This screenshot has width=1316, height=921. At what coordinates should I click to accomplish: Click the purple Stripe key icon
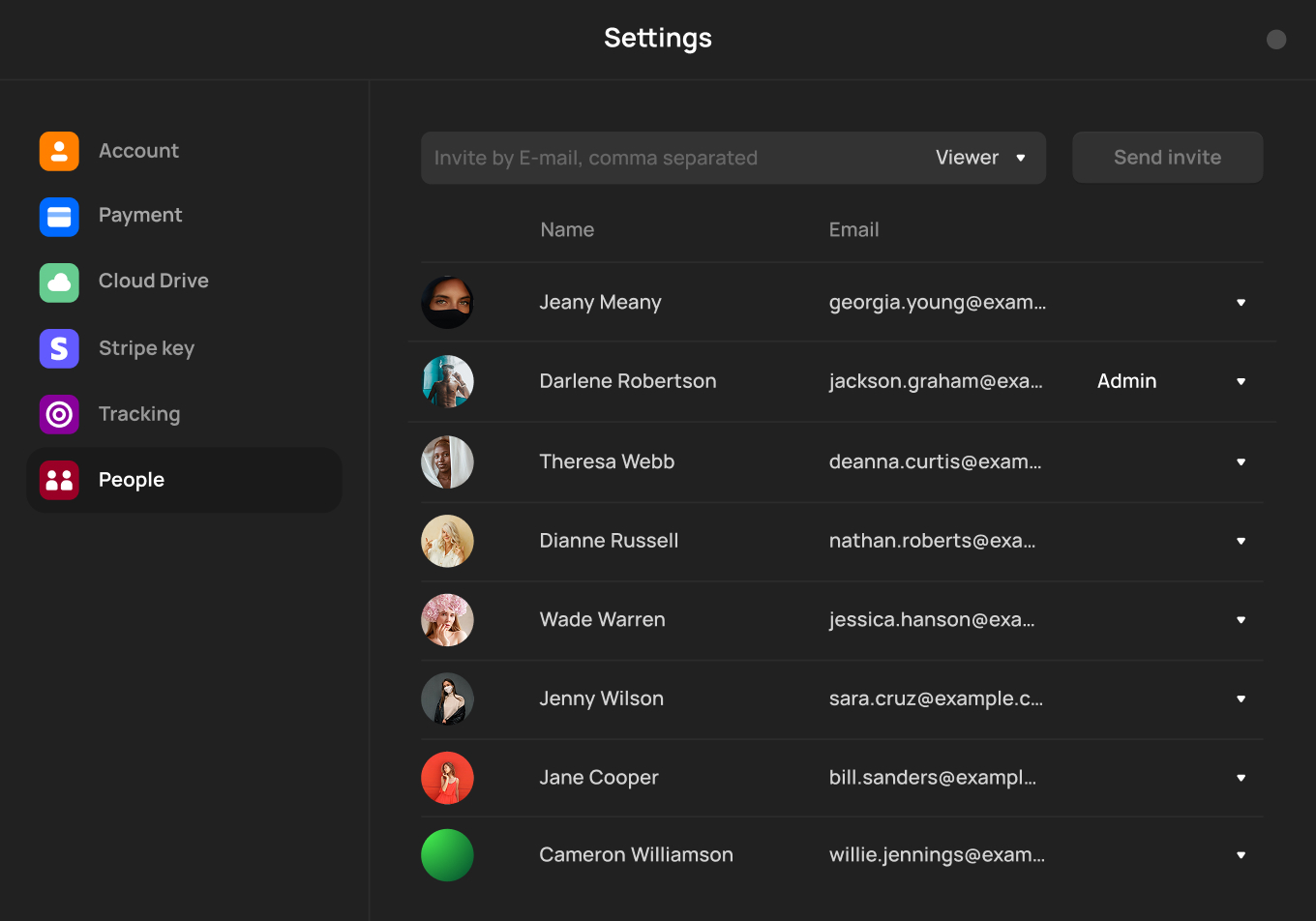point(59,348)
